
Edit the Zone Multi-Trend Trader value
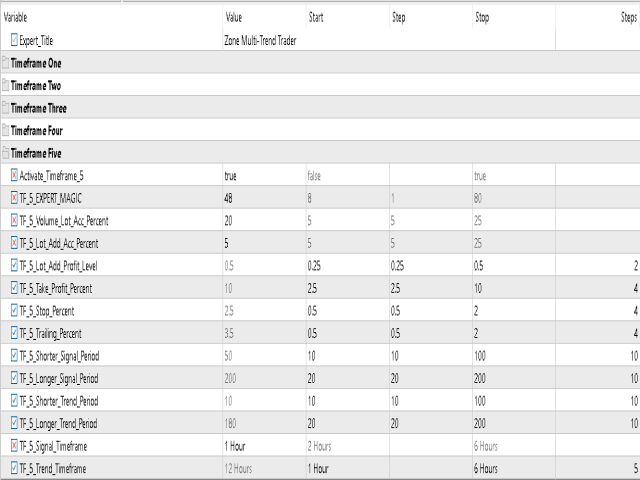(x=260, y=40)
